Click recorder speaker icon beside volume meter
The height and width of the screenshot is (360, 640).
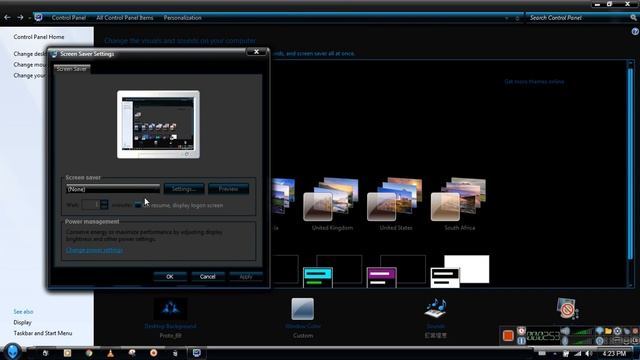(565, 331)
